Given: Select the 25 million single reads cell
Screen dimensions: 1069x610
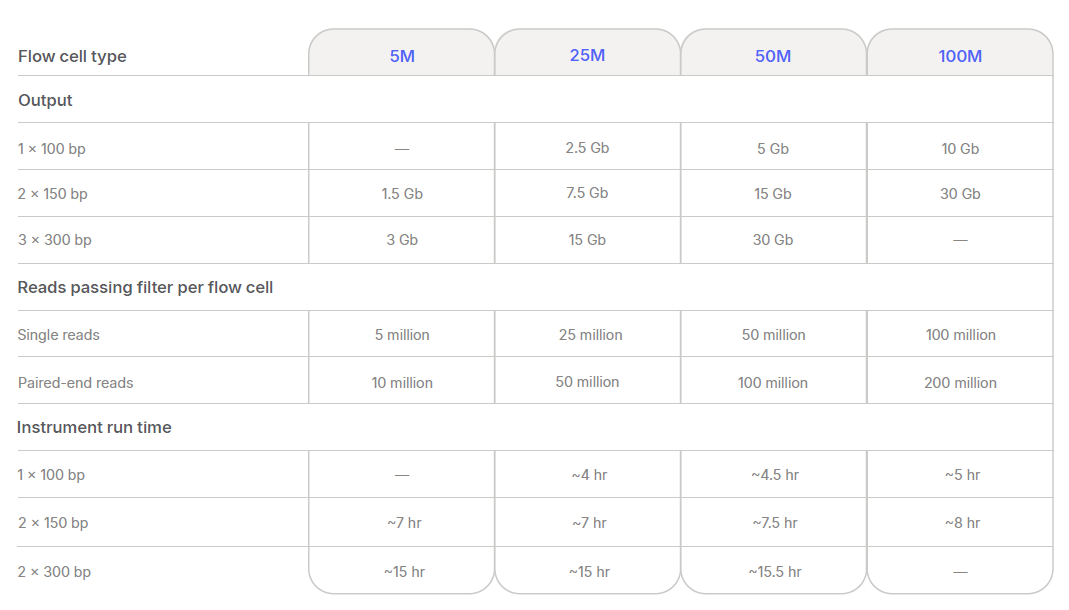Looking at the screenshot, I should pos(590,335).
